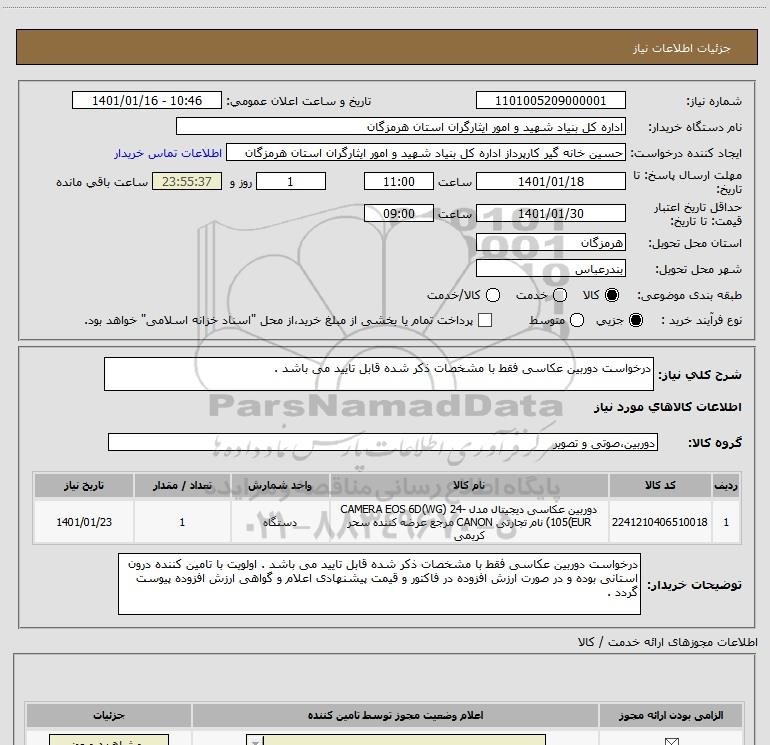The height and width of the screenshot is (745, 770).
Task: Select the جزیی purchase type radio
Action: 636,320
